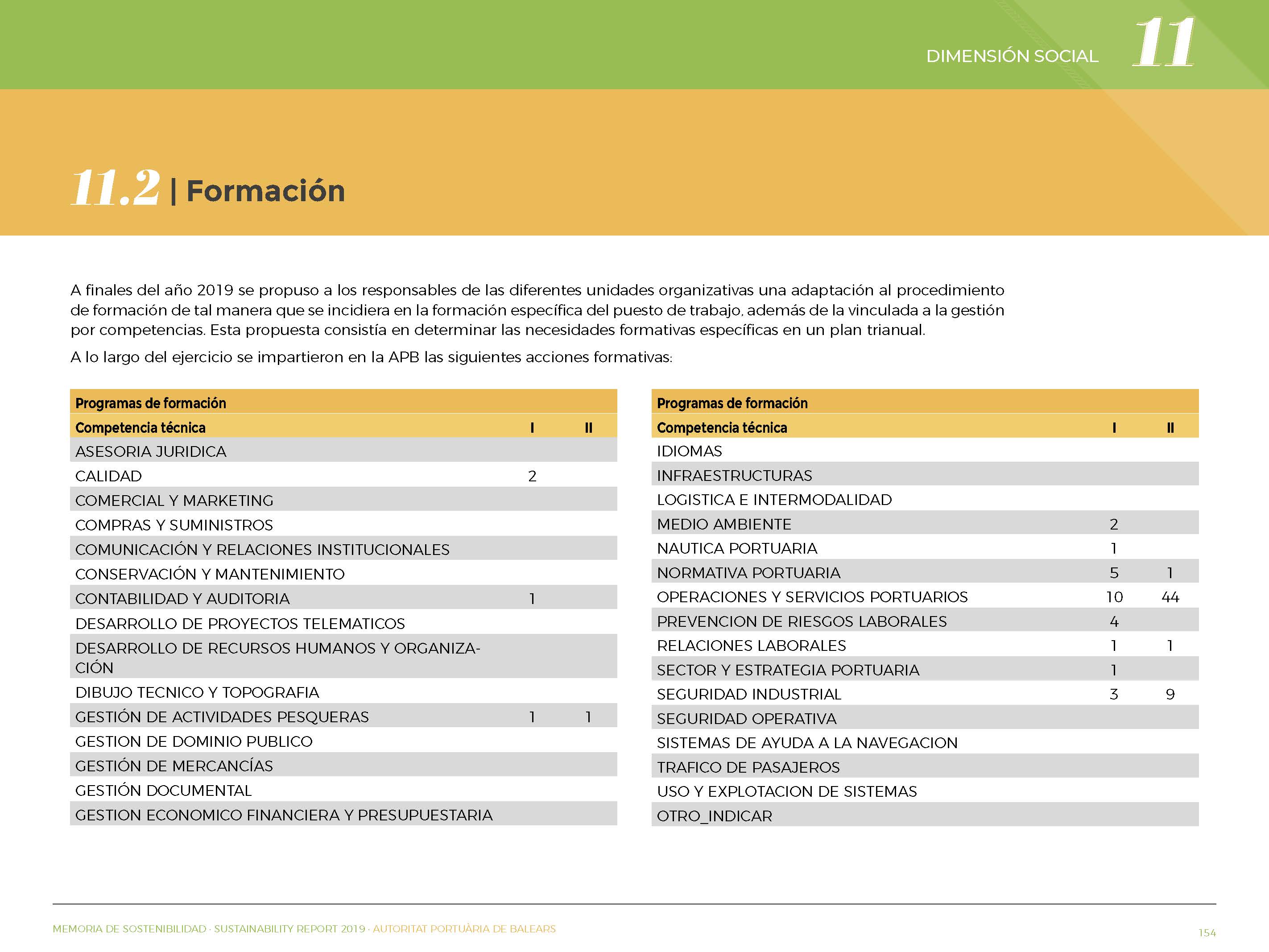This screenshot has height=952, width=1269.
Task: Click 'Competencia técnica' in the right table
Action: point(722,427)
